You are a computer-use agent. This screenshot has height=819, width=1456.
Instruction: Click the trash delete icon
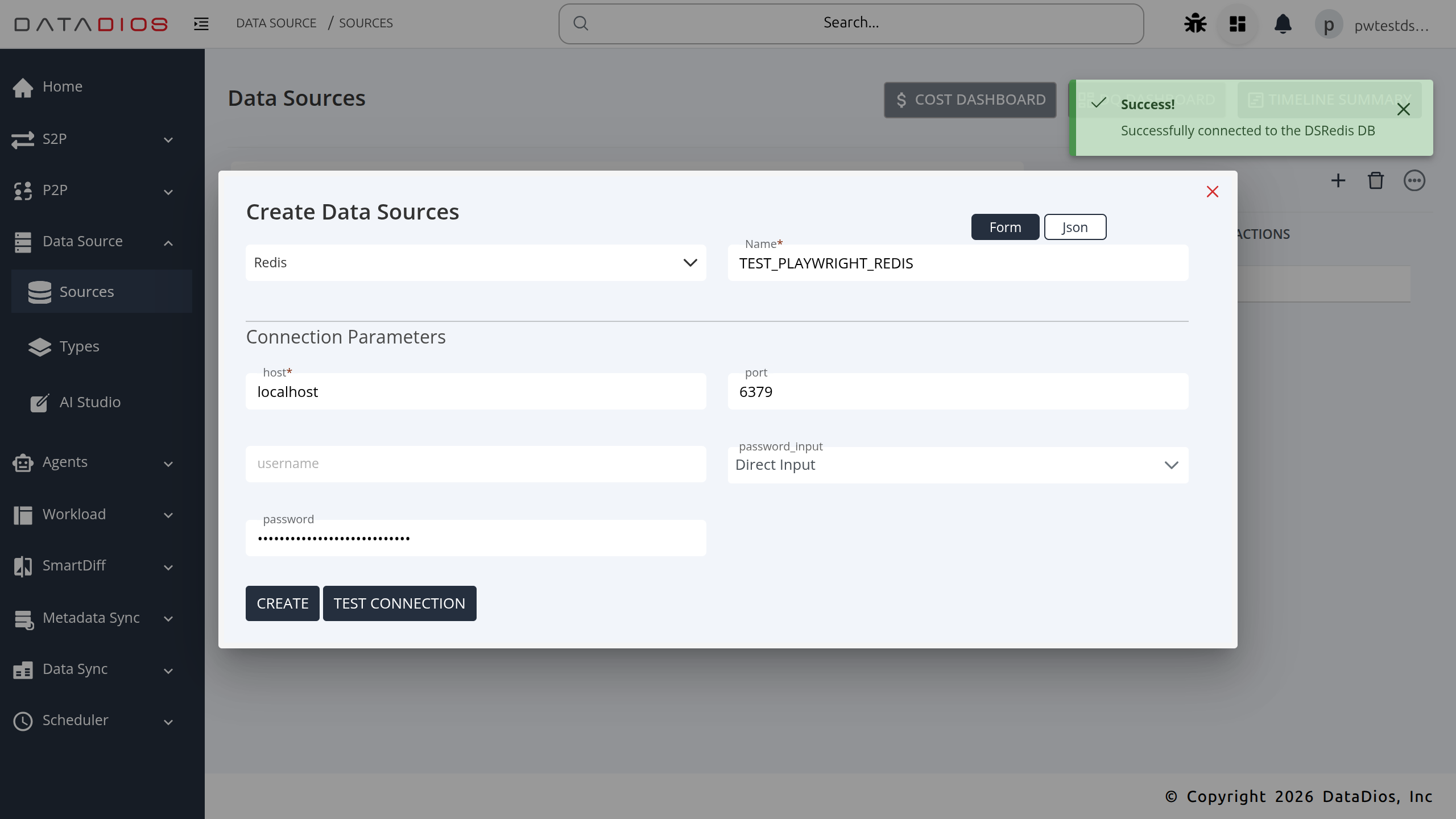coord(1376,181)
